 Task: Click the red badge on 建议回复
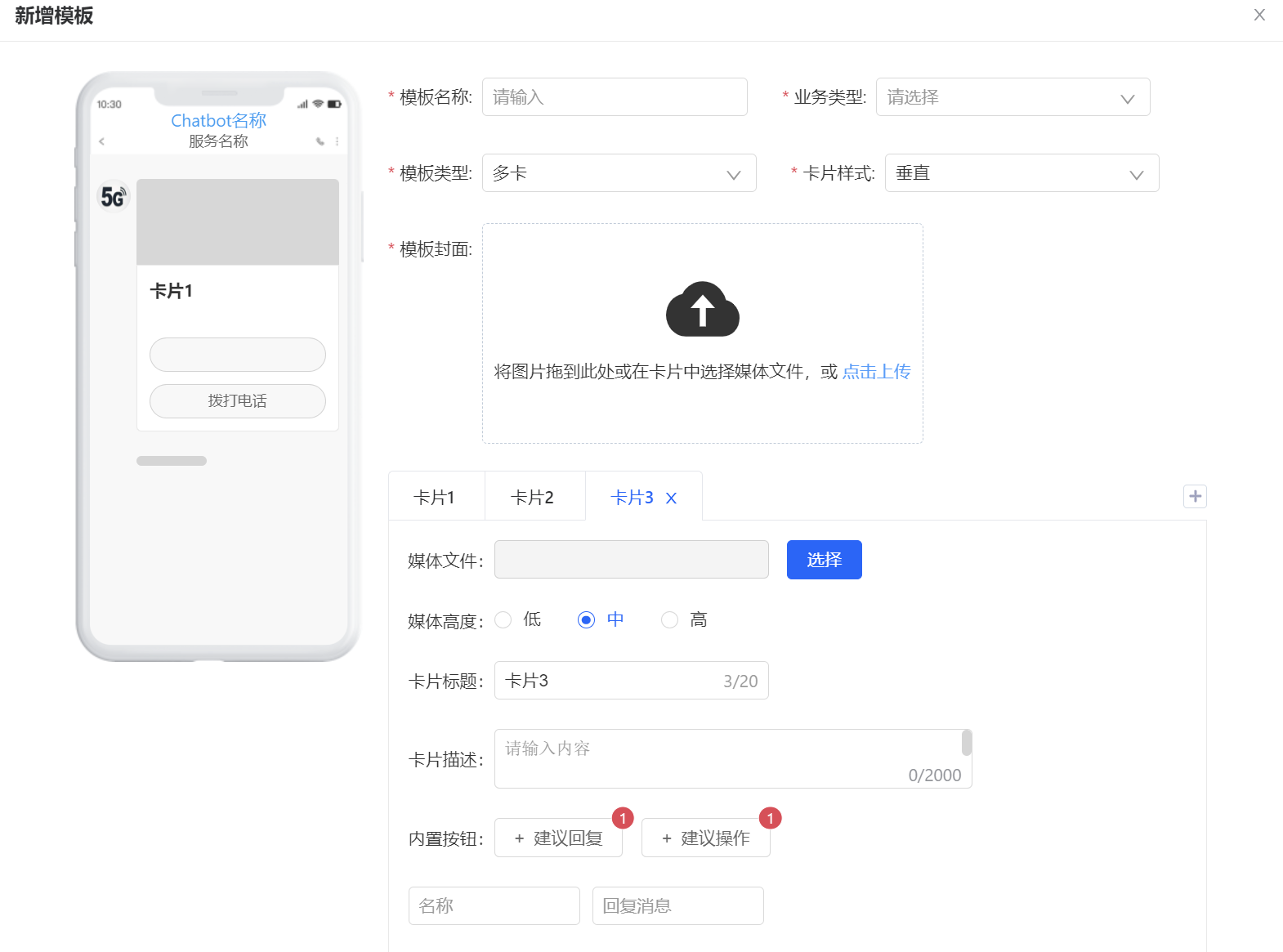pyautogui.click(x=623, y=818)
